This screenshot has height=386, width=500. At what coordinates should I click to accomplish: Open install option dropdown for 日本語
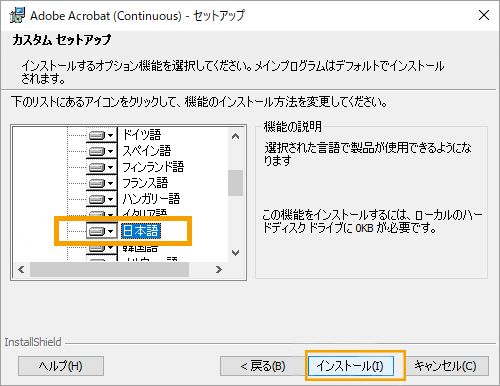click(x=102, y=231)
